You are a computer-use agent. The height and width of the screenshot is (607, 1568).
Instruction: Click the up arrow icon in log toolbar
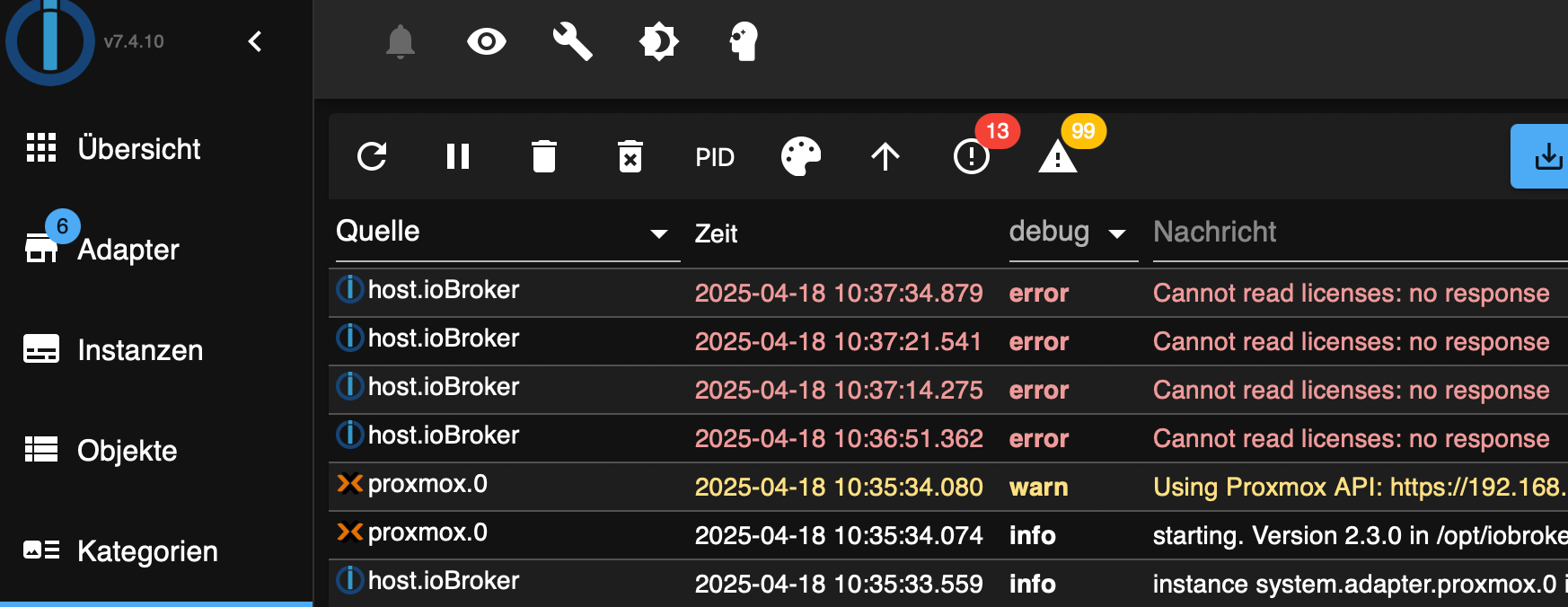(x=885, y=157)
